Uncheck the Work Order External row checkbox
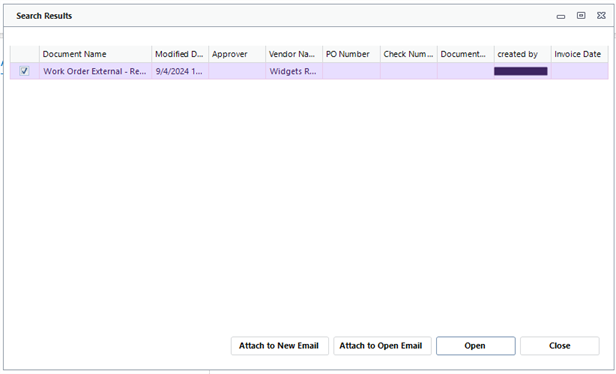This screenshot has width=616, height=374. coord(24,71)
